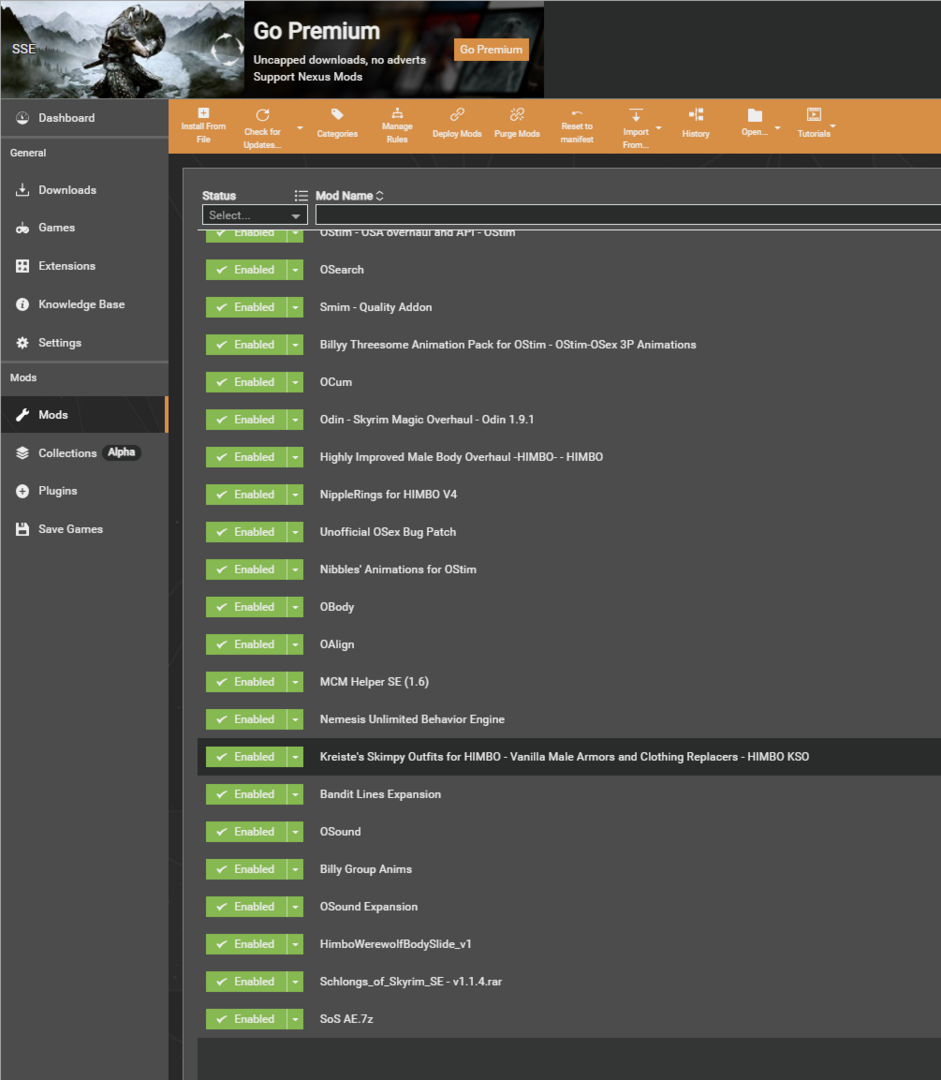941x1080 pixels.
Task: Toggle Enabled status for OSearch
Action: click(x=246, y=270)
